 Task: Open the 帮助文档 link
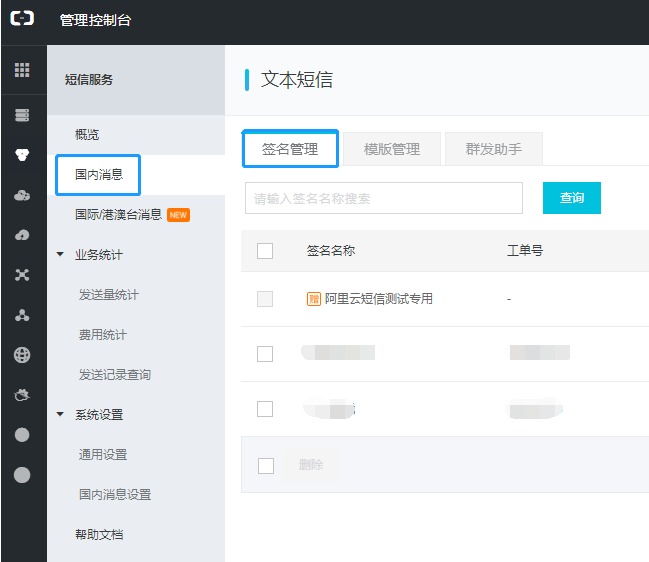pos(99,535)
